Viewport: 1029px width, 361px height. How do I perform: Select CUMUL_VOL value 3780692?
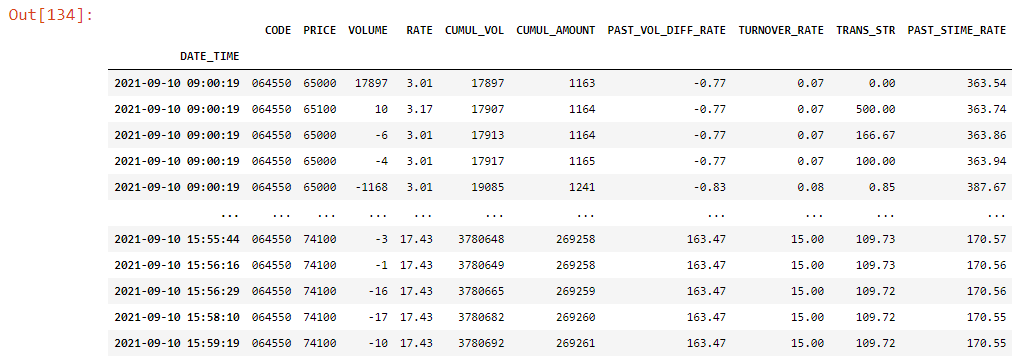(481, 343)
